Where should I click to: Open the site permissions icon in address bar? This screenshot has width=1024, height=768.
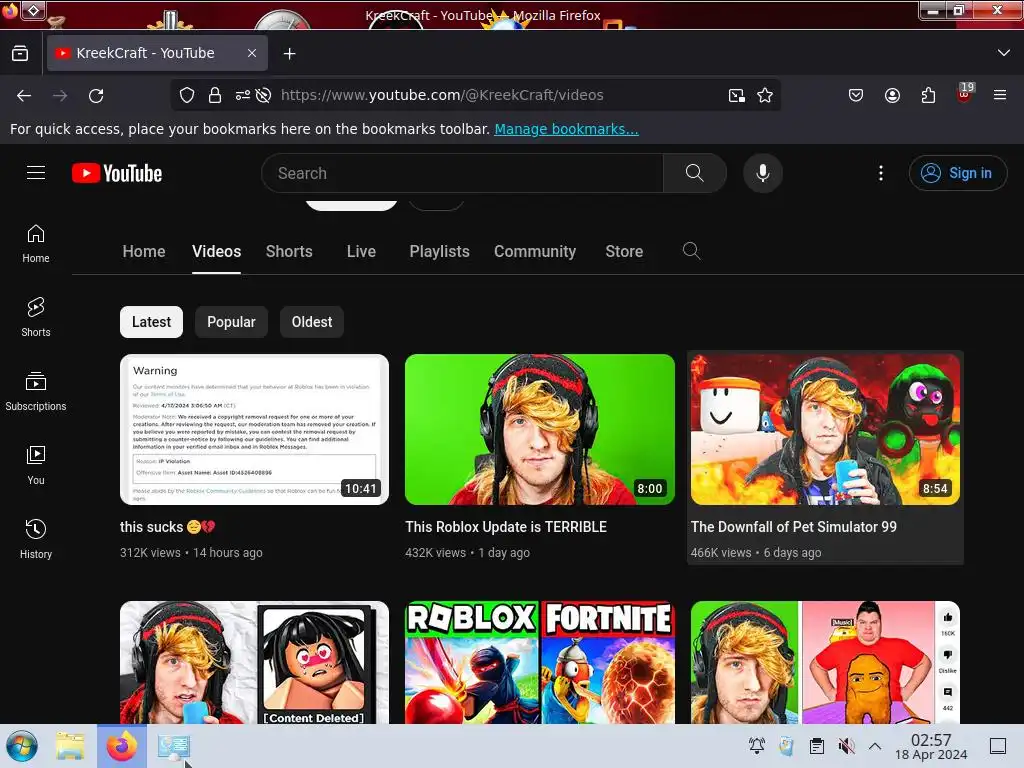(x=243, y=95)
